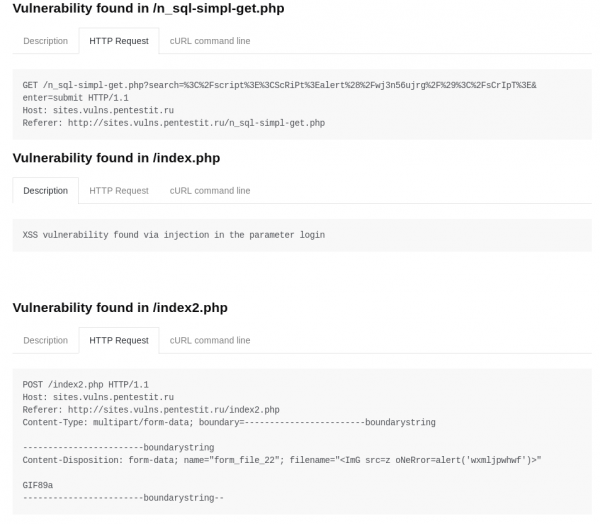This screenshot has height=524, width=600.
Task: Select Description tab under /index.php vulnerability
Action: (x=45, y=190)
